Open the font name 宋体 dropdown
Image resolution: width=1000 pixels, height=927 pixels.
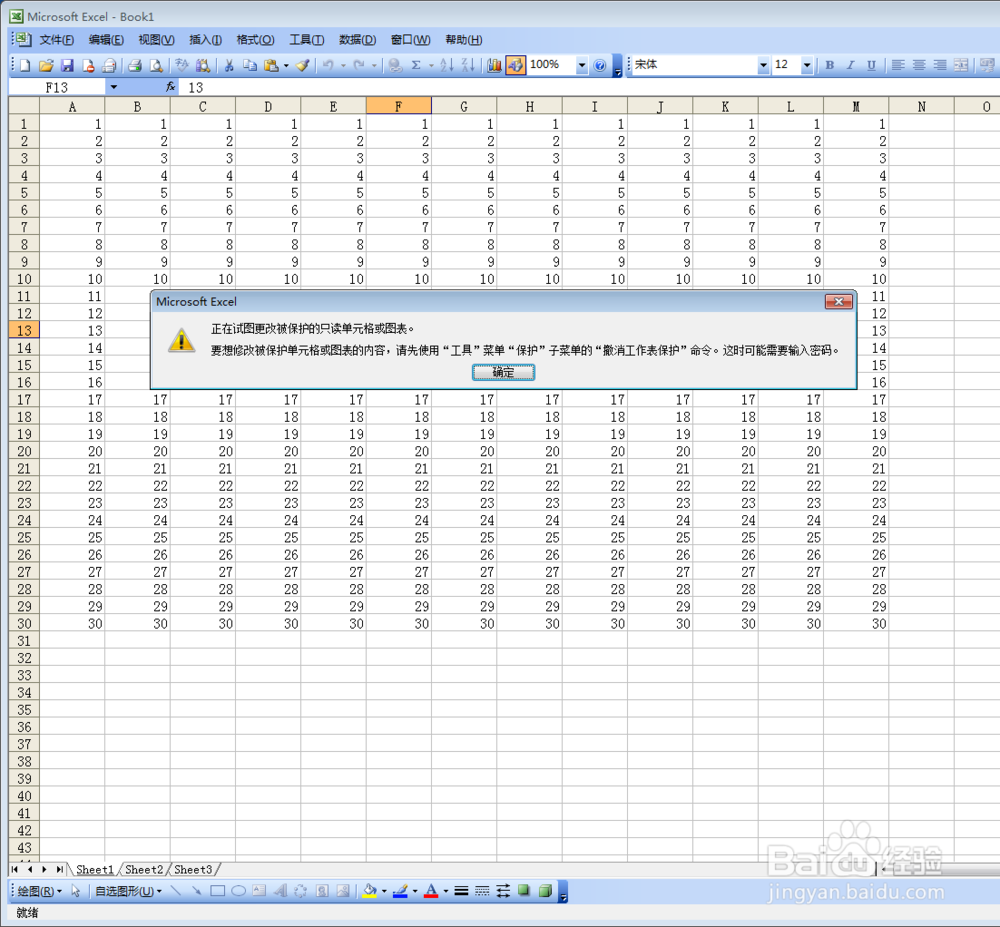point(763,65)
